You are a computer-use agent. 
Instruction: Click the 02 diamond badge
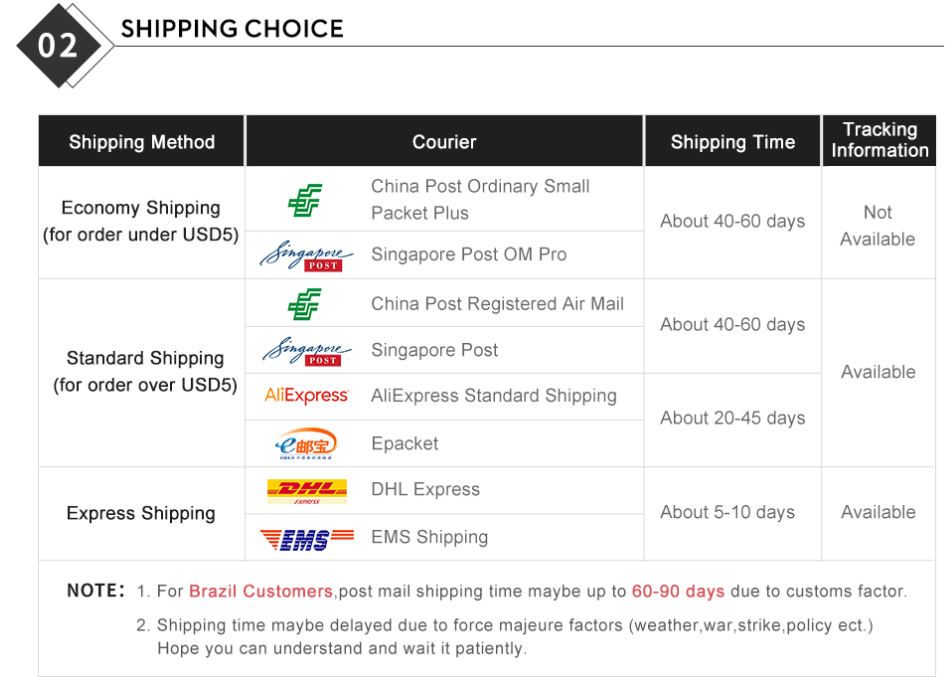tap(59, 45)
